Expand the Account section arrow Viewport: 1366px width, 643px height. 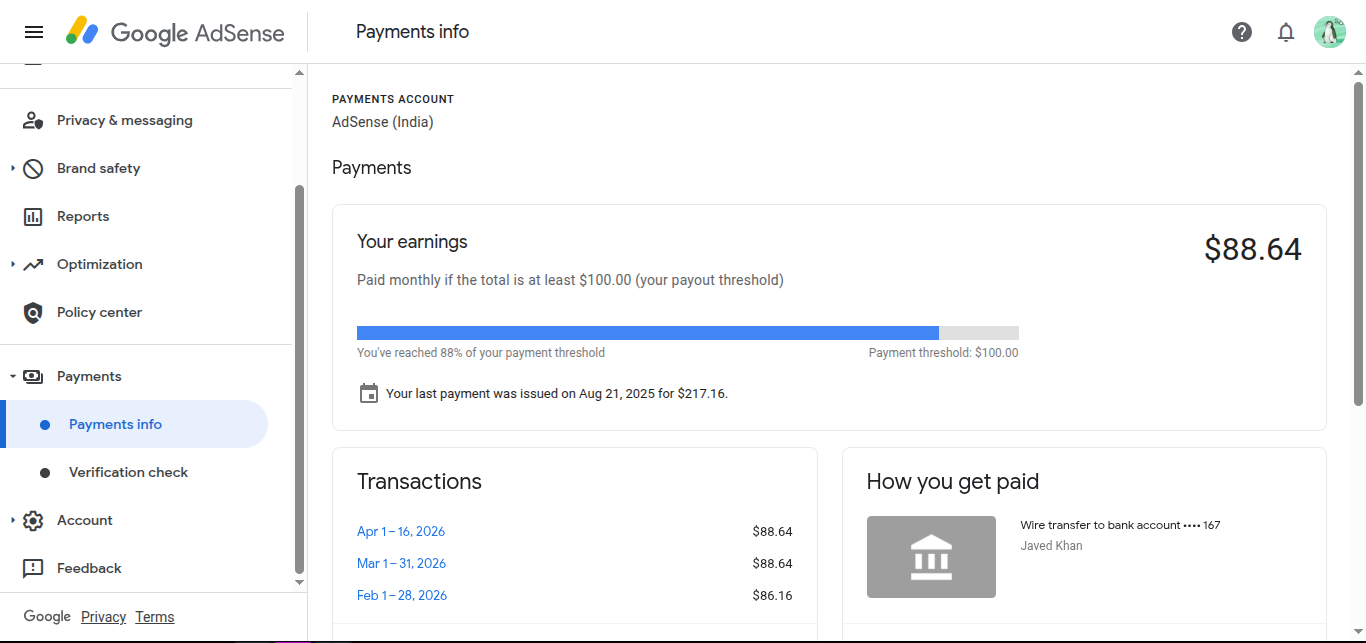tap(13, 521)
